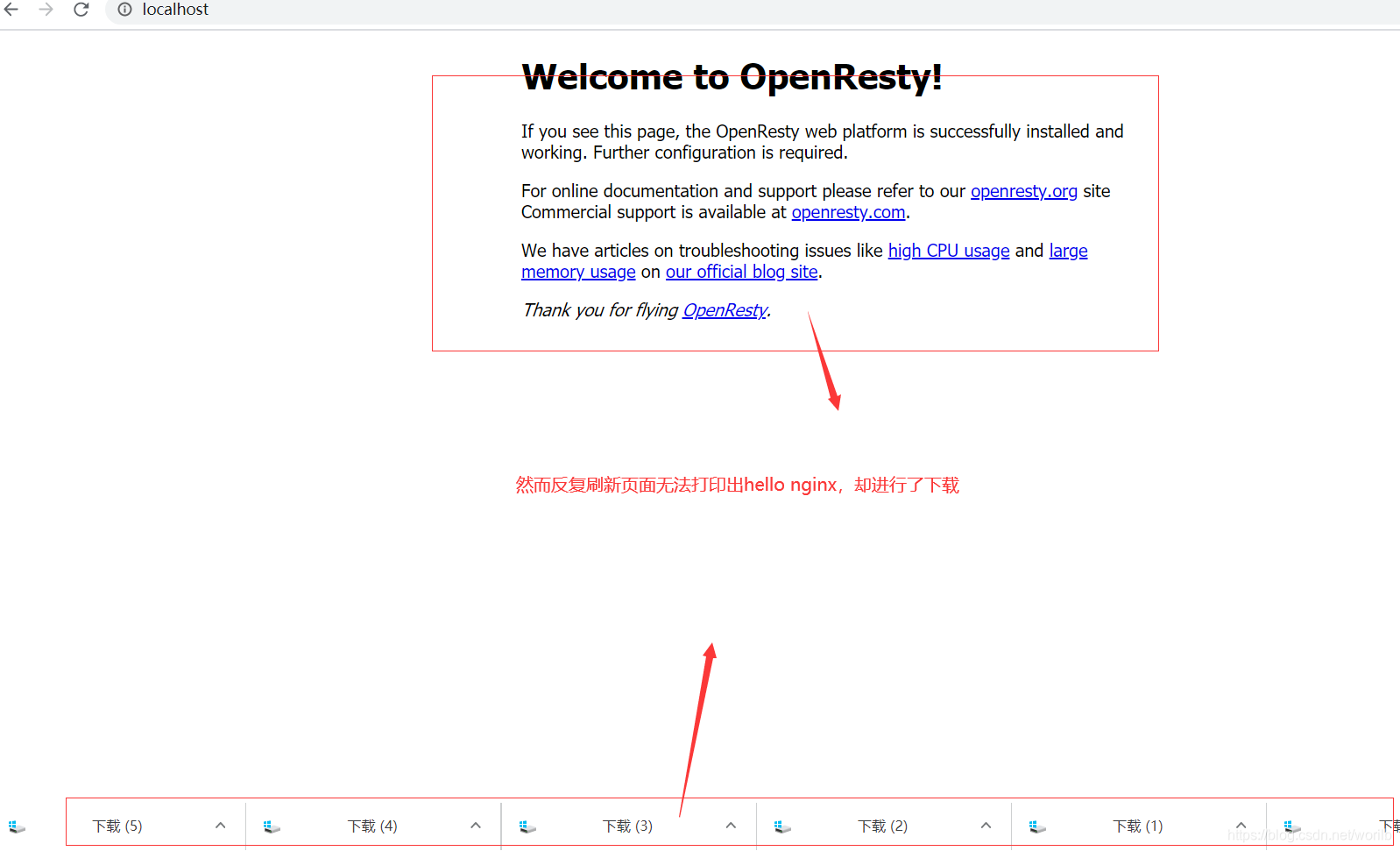
Task: Open the openresty.com commercial support link
Action: tap(848, 212)
